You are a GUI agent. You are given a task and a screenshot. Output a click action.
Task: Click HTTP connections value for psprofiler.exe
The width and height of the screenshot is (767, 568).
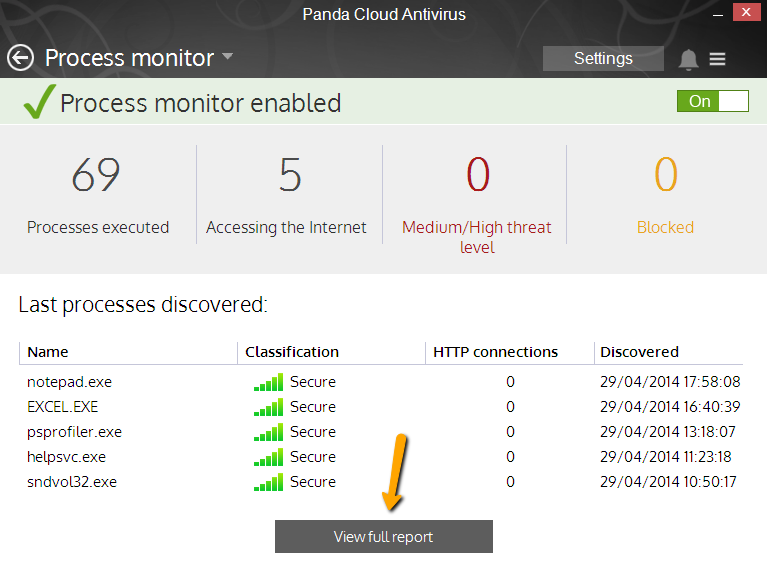tap(510, 432)
